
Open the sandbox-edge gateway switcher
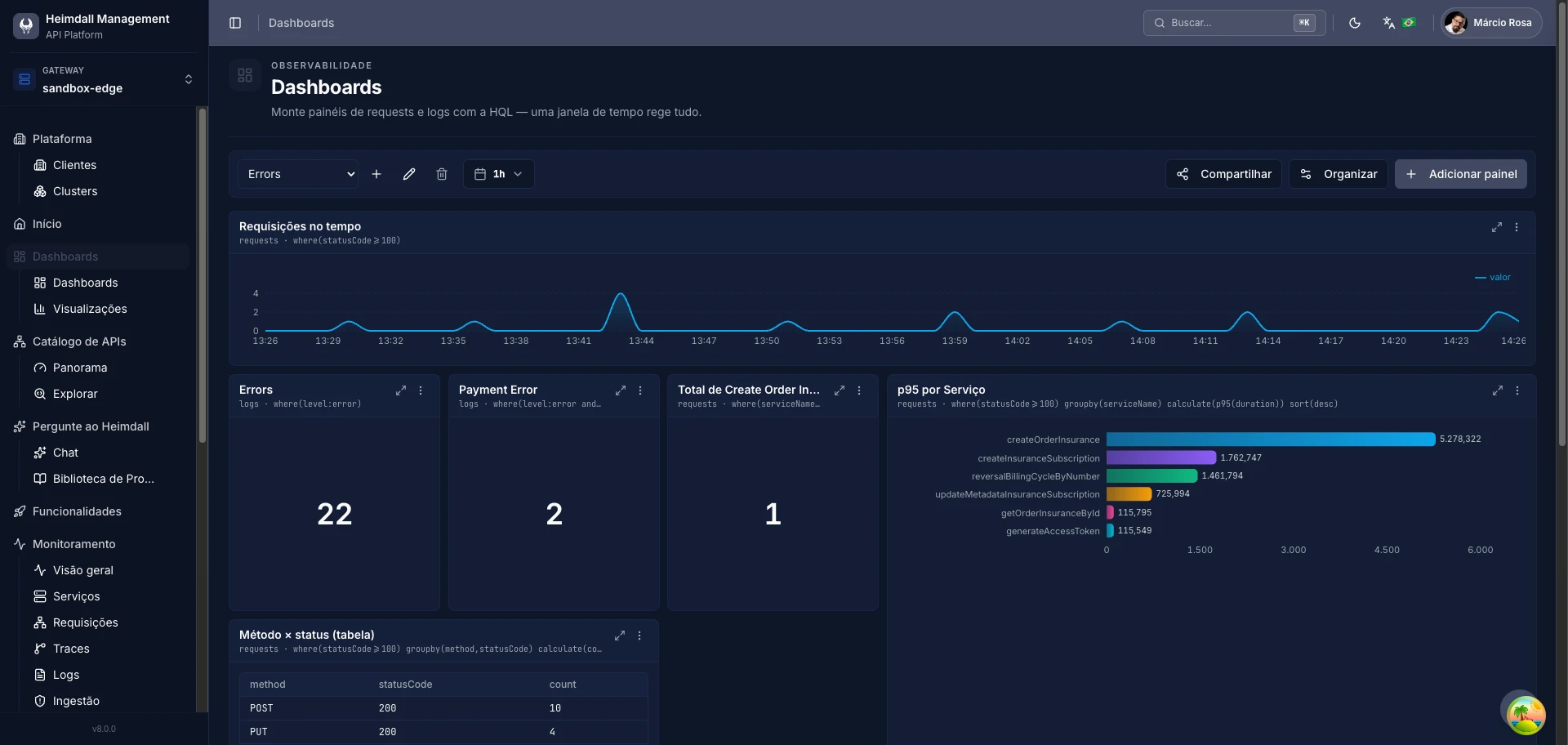pos(104,79)
